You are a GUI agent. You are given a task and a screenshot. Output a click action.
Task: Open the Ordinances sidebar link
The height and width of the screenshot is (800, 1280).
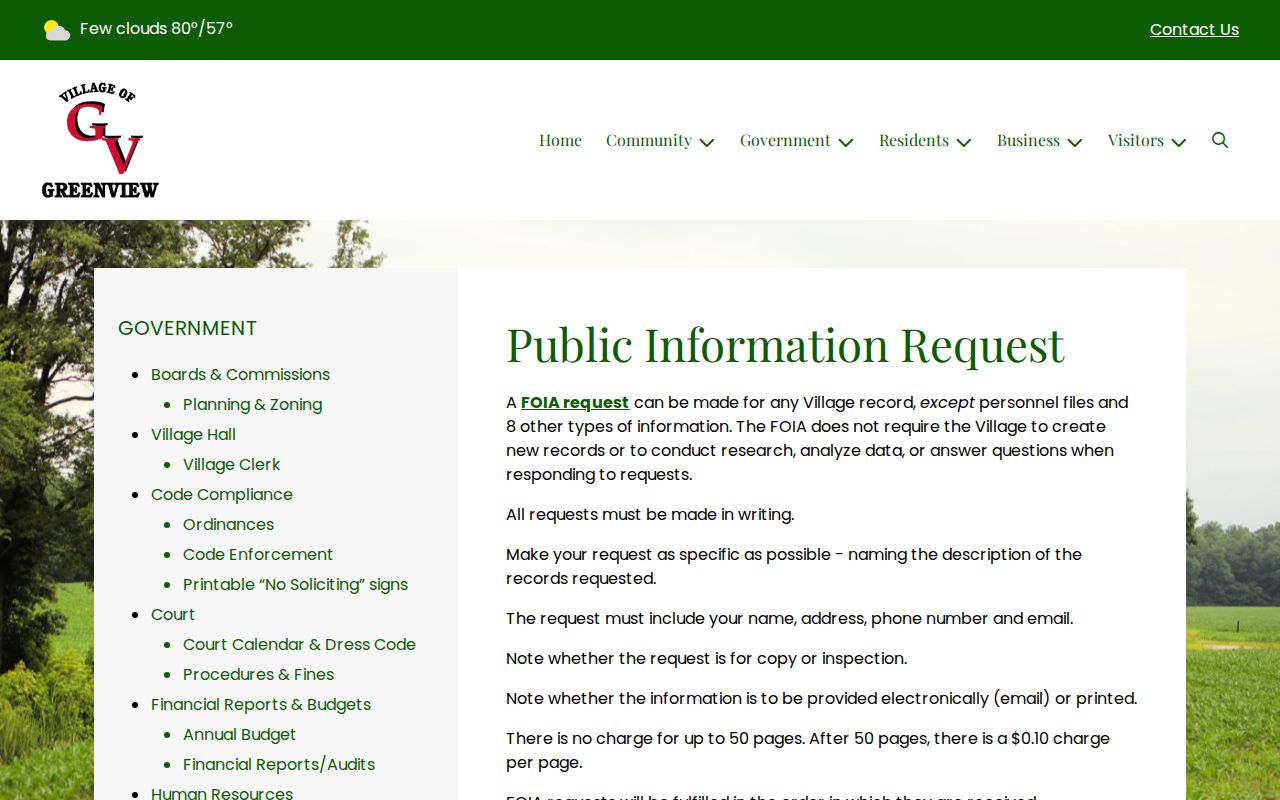pyautogui.click(x=228, y=524)
